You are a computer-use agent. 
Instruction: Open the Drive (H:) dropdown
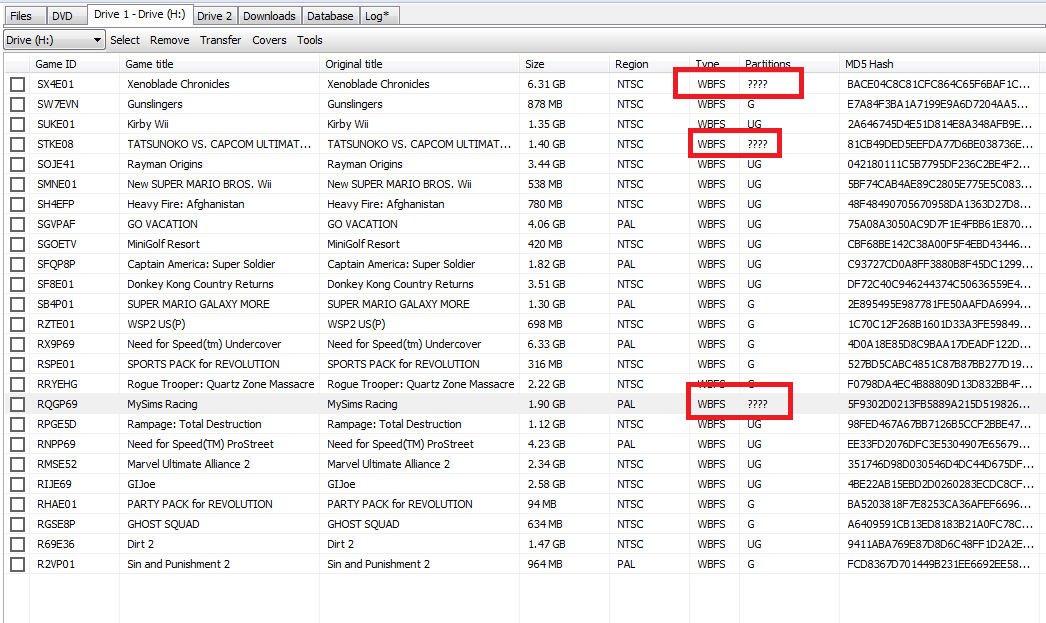coord(53,40)
